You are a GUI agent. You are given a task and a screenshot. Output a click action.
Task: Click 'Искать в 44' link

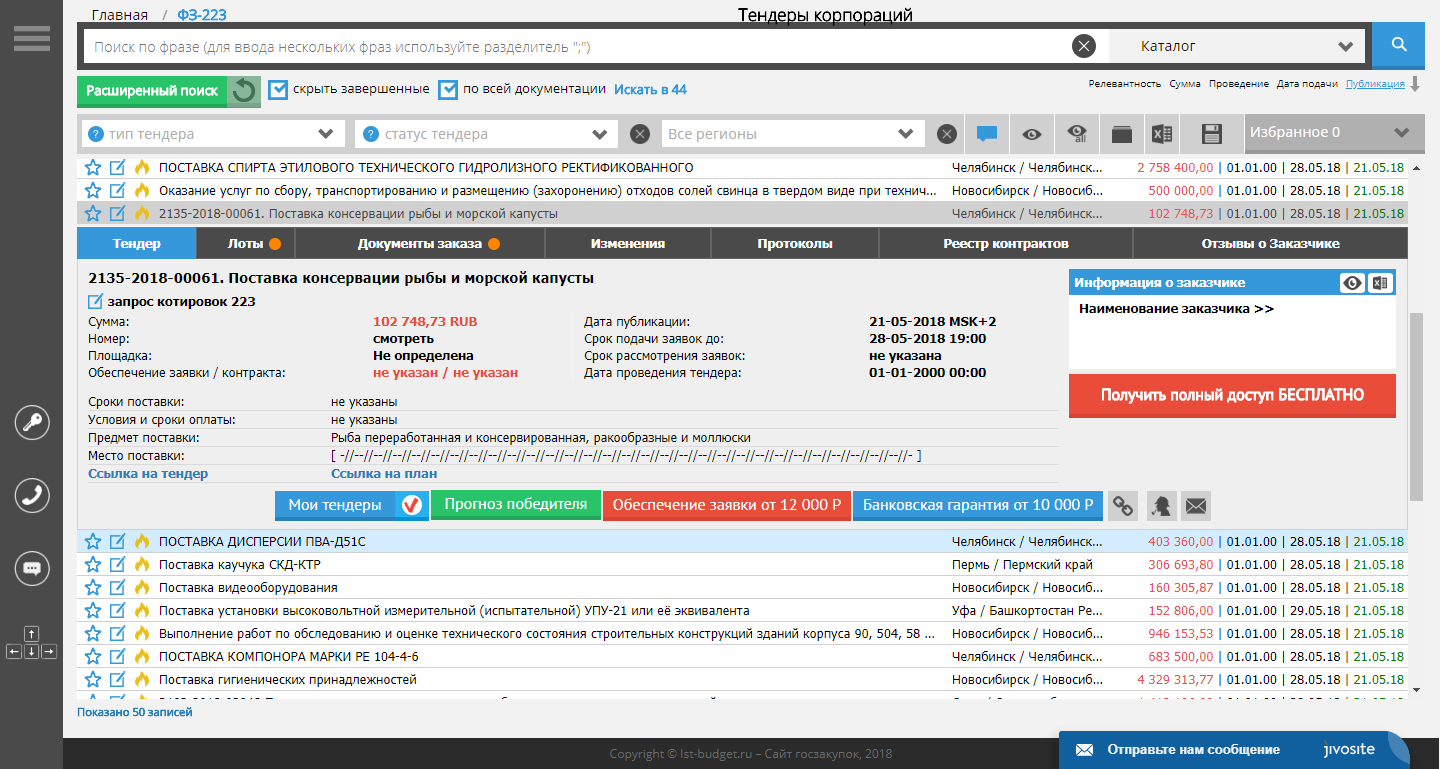tap(650, 89)
